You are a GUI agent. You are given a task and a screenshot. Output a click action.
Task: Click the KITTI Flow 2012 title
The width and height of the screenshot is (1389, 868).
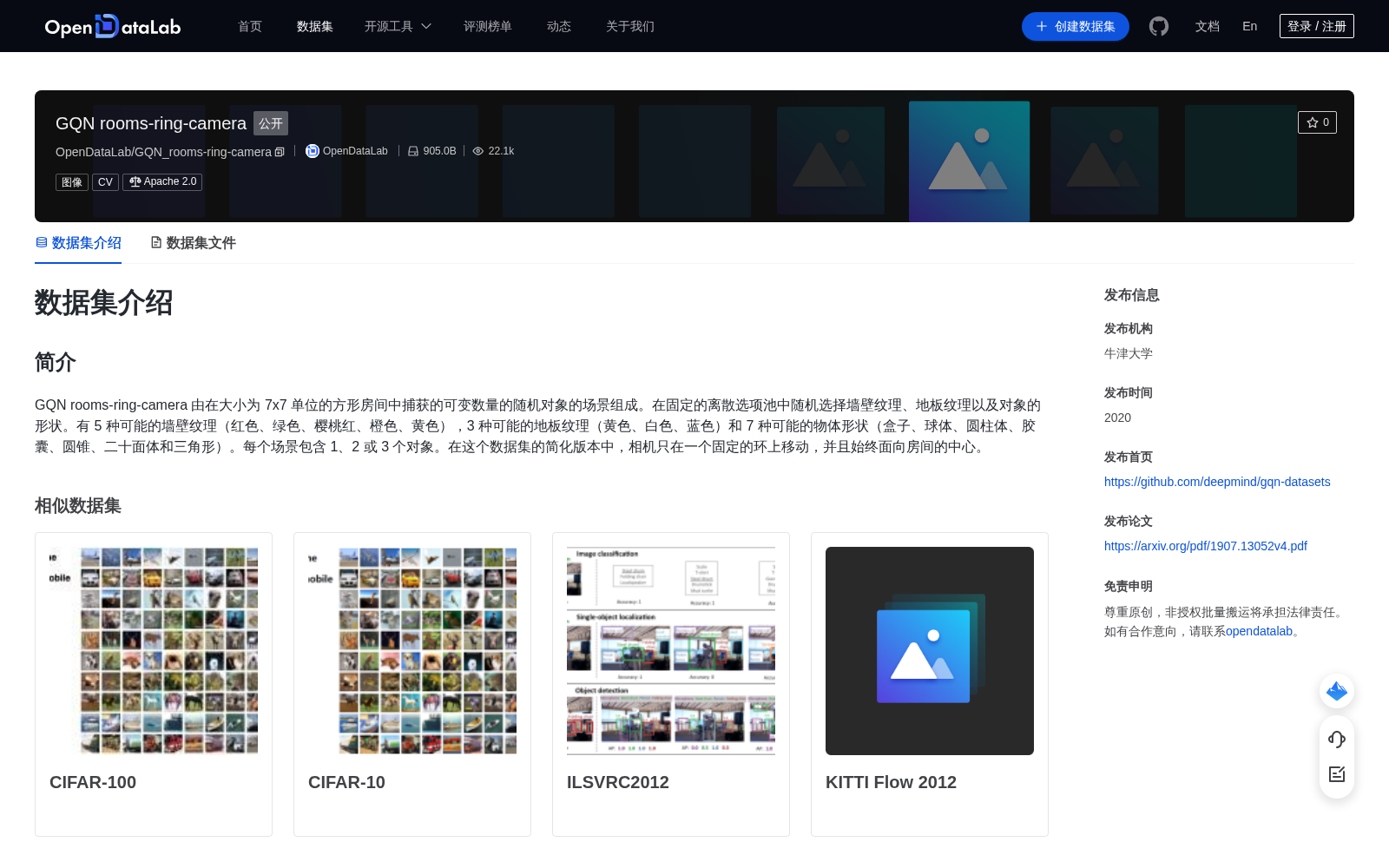click(891, 782)
